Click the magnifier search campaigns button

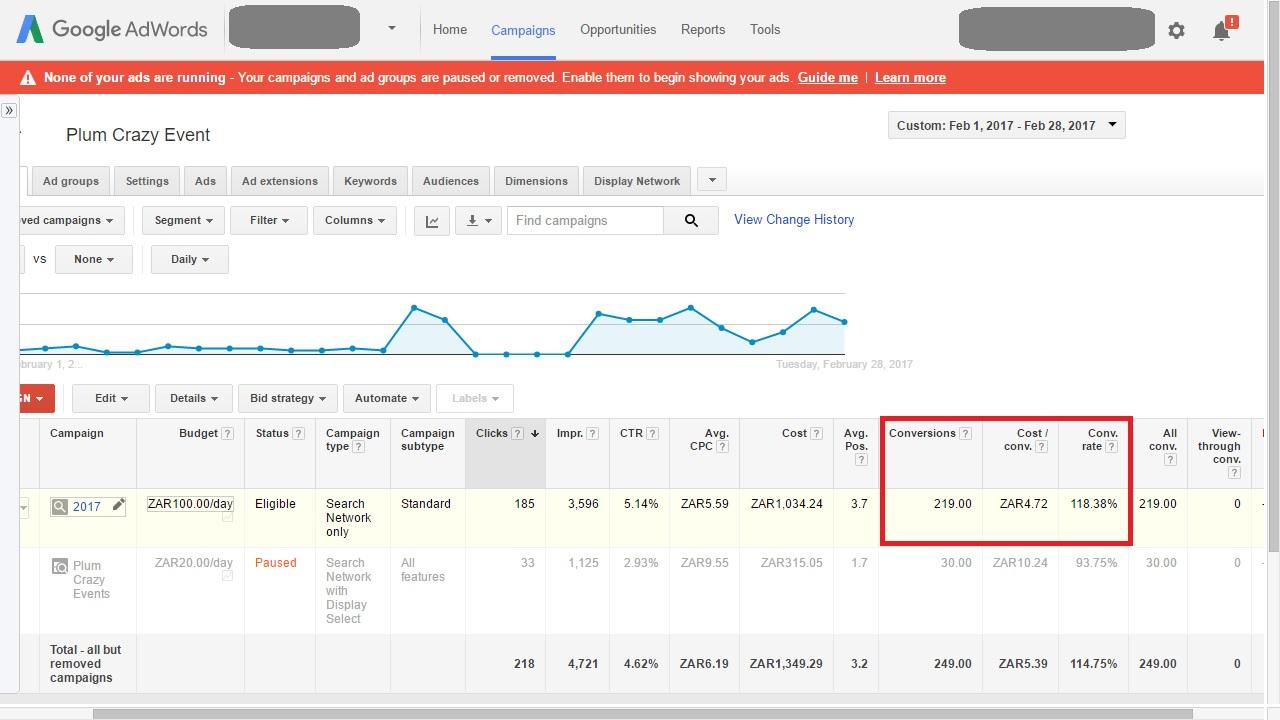tap(691, 221)
